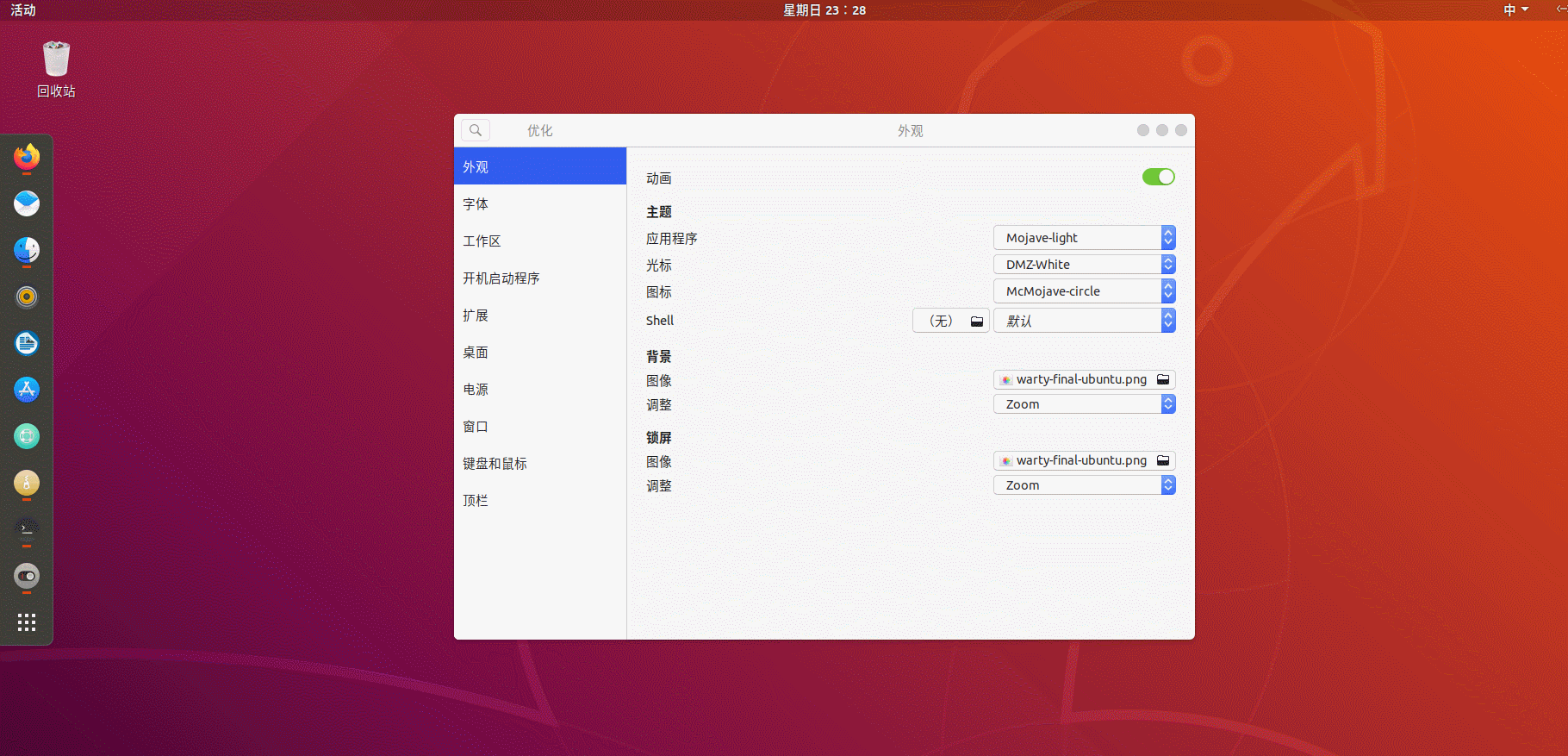The width and height of the screenshot is (1568, 756).
Task: Show all applications grid
Action: (x=27, y=622)
